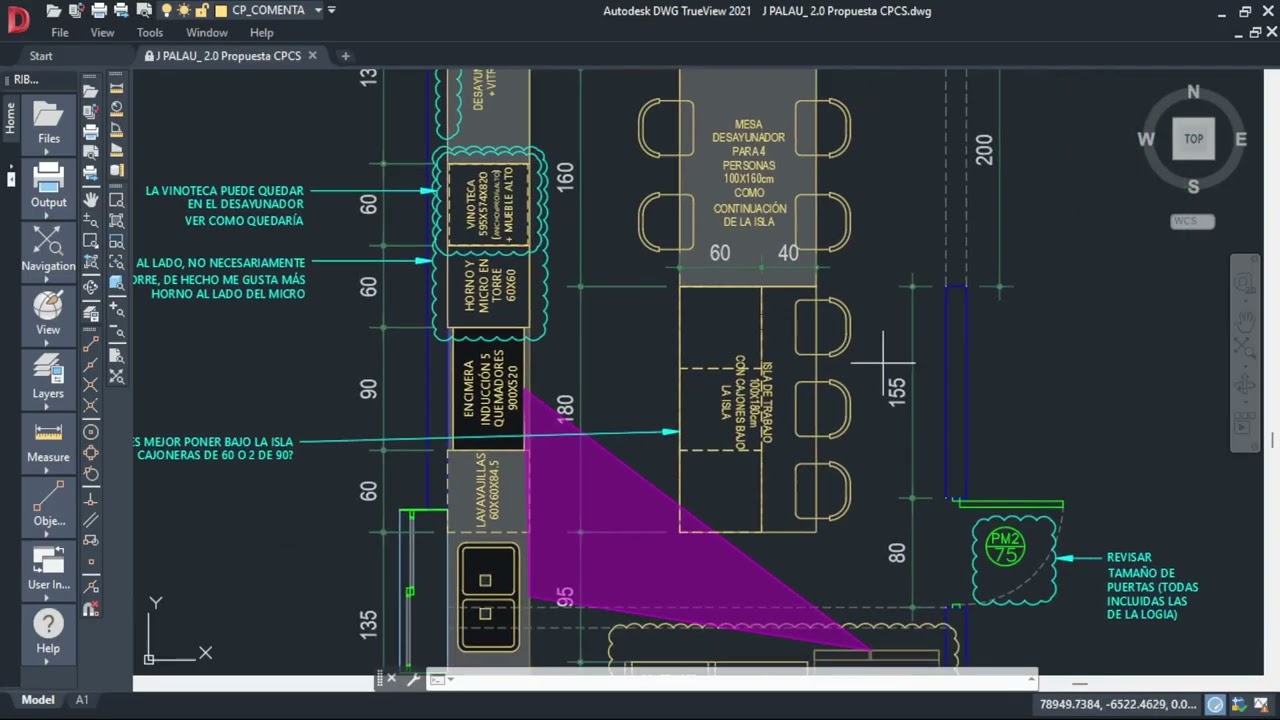Click the Zoom In plus magnifier icon

[x=116, y=309]
